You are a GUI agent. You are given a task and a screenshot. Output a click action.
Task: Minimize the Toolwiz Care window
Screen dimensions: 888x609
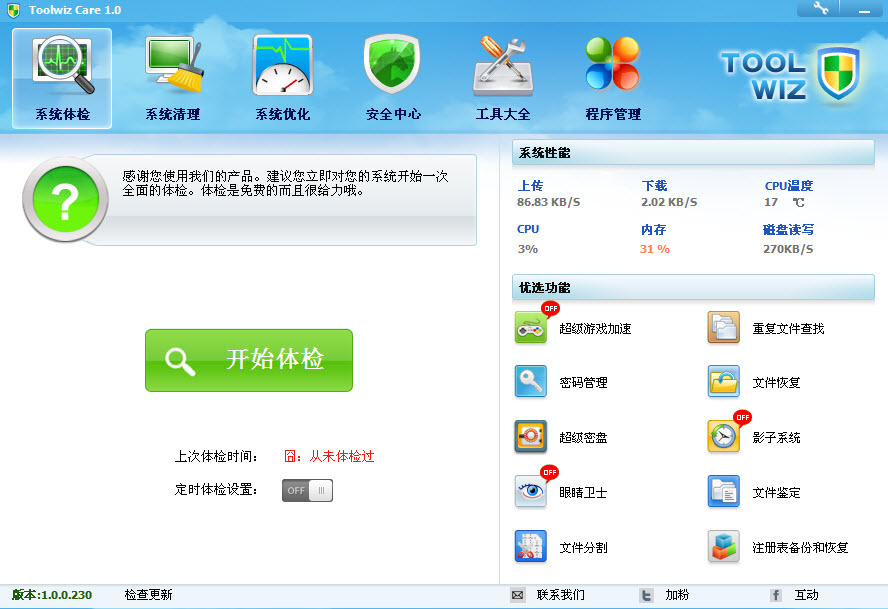[x=864, y=10]
